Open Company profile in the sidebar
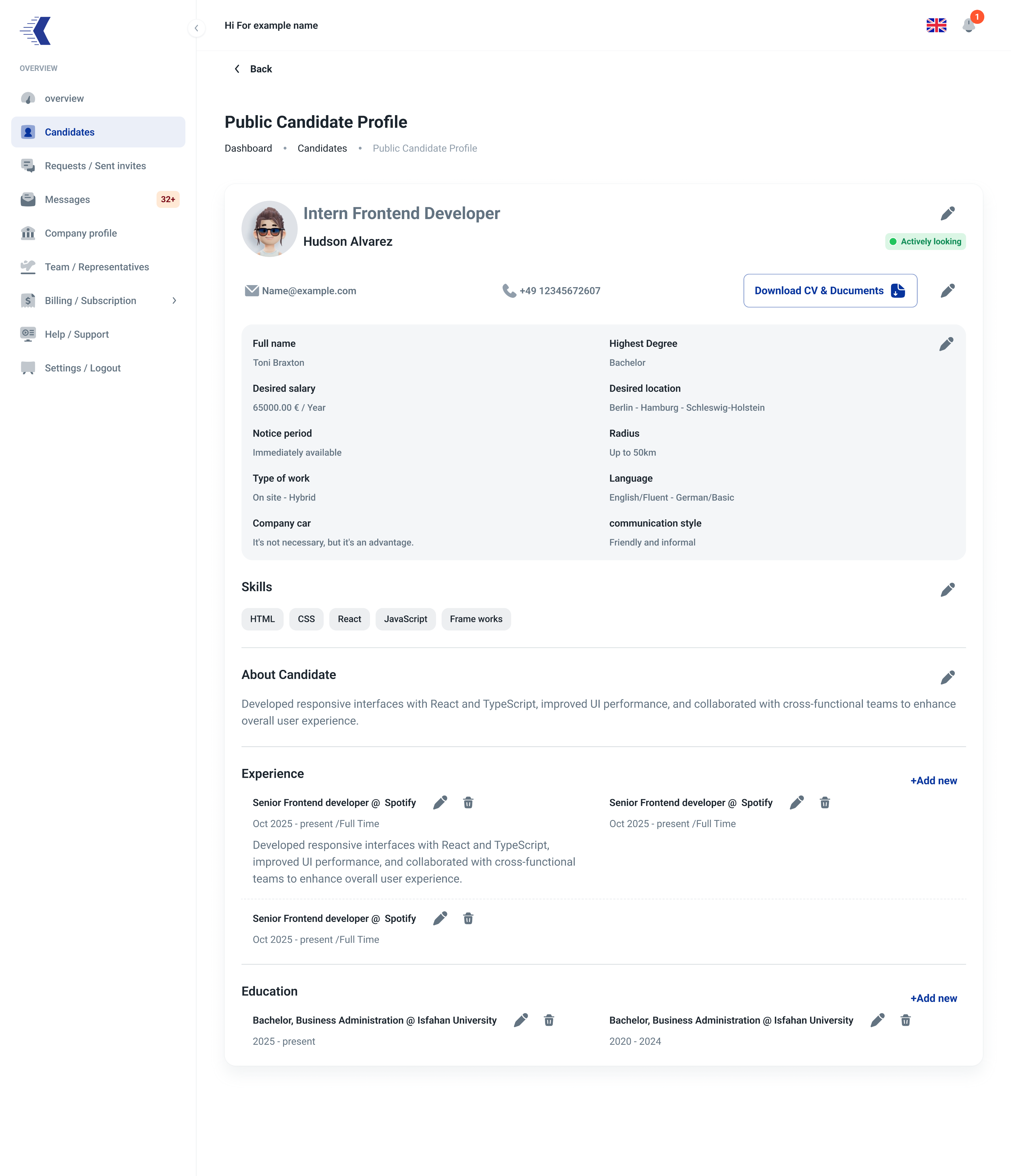 coord(98,233)
